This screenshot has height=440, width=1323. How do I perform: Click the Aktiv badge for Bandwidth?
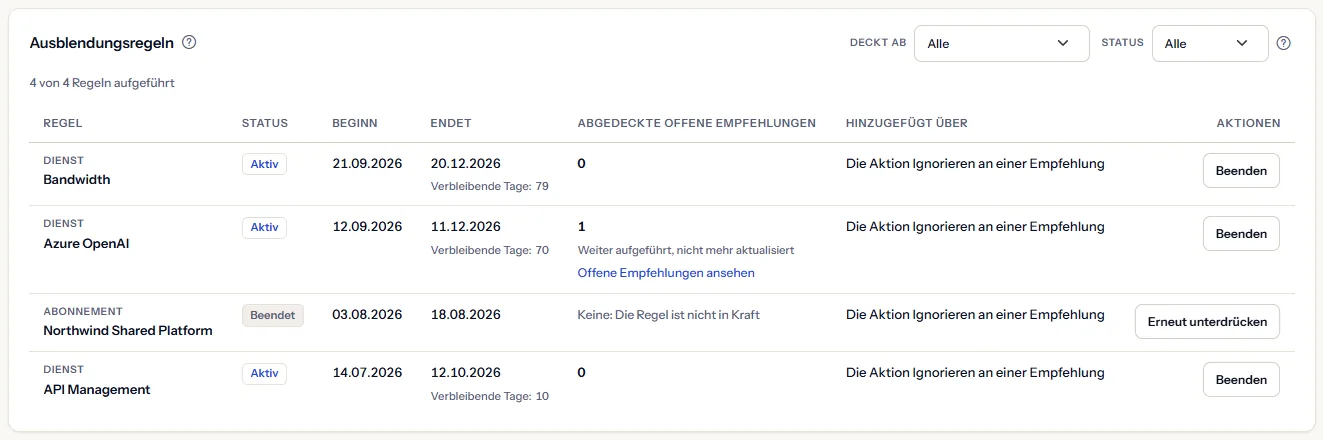point(264,165)
